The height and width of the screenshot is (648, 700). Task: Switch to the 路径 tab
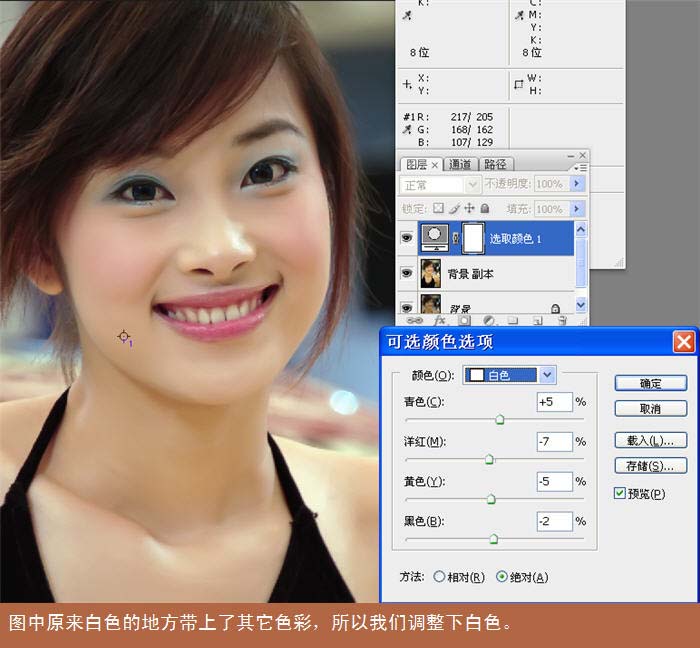495,165
